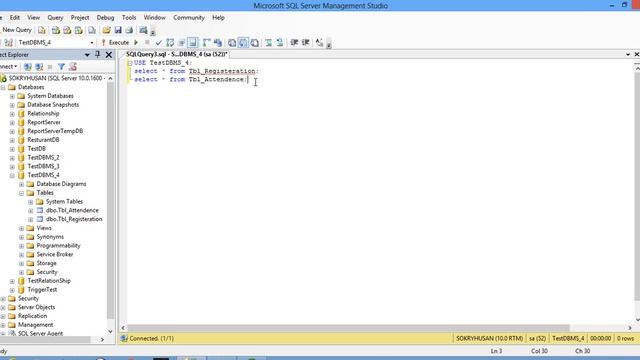The width and height of the screenshot is (640, 360).
Task: Open the Project menu
Action: click(x=80, y=18)
